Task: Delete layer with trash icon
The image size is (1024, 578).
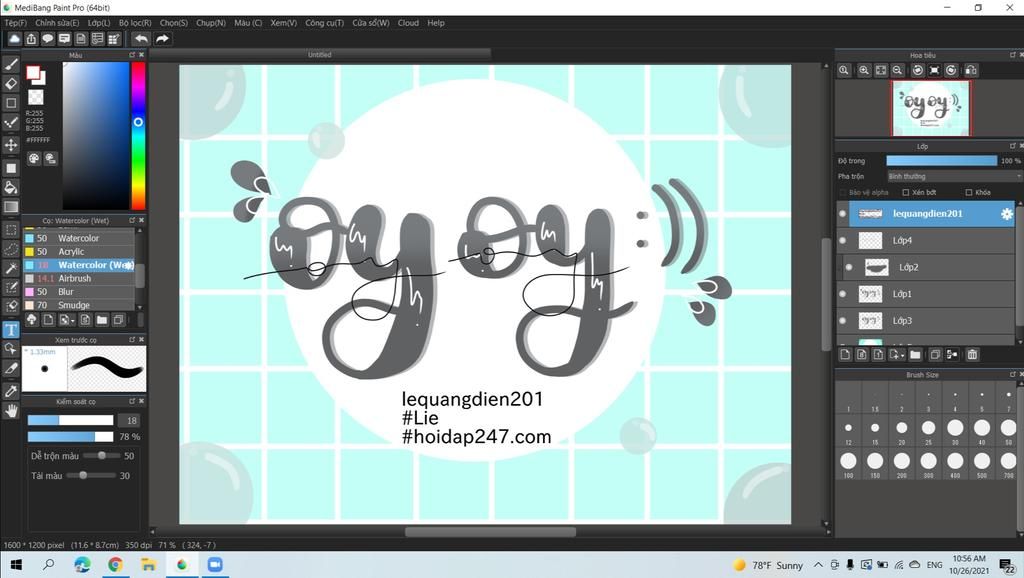Action: point(972,355)
